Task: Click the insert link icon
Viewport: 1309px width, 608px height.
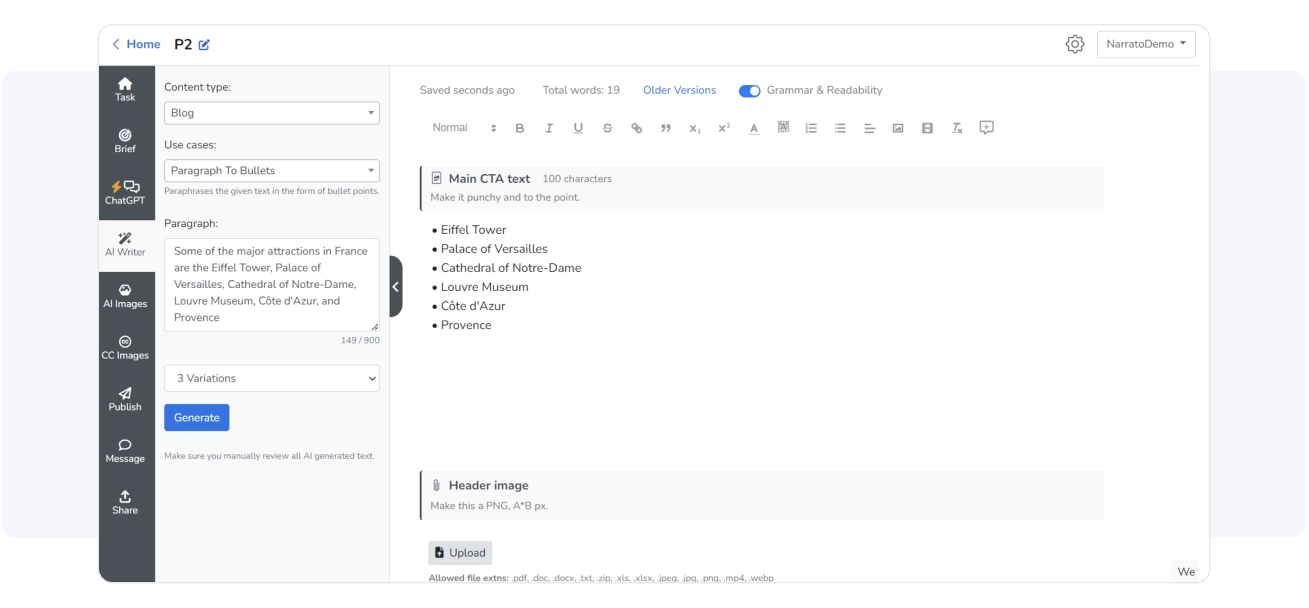Action: tap(636, 128)
